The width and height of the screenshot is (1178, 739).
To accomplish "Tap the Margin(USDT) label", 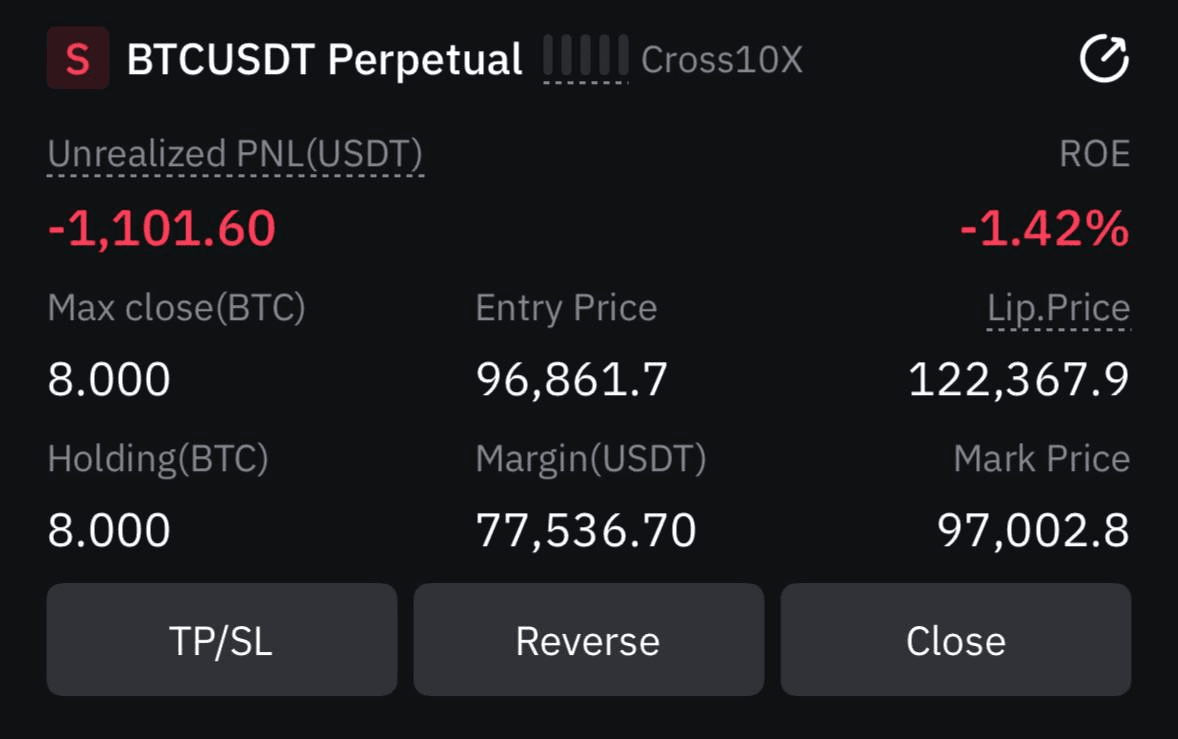I will click(591, 459).
